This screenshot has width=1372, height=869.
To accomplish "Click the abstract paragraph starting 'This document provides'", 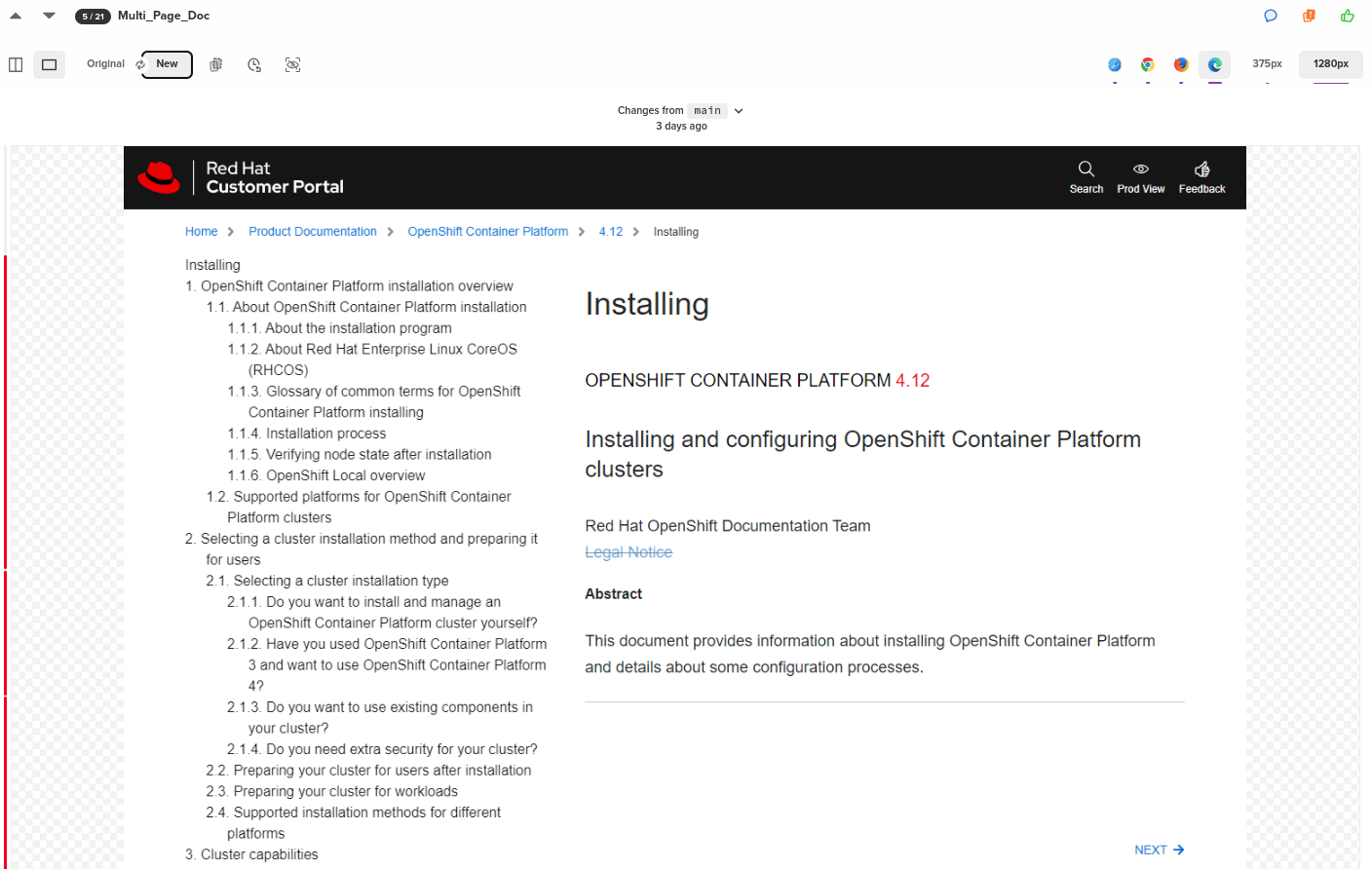I will 870,654.
